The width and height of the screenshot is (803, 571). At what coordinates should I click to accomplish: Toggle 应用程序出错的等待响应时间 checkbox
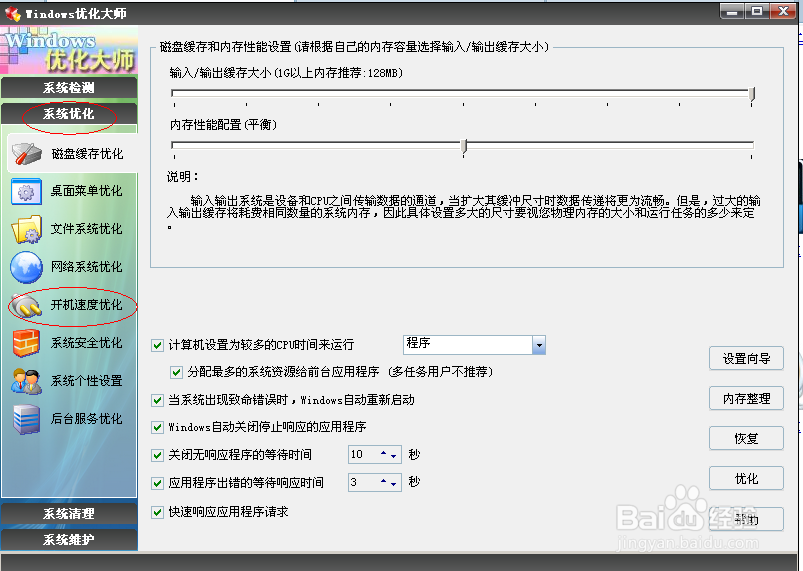(x=158, y=483)
